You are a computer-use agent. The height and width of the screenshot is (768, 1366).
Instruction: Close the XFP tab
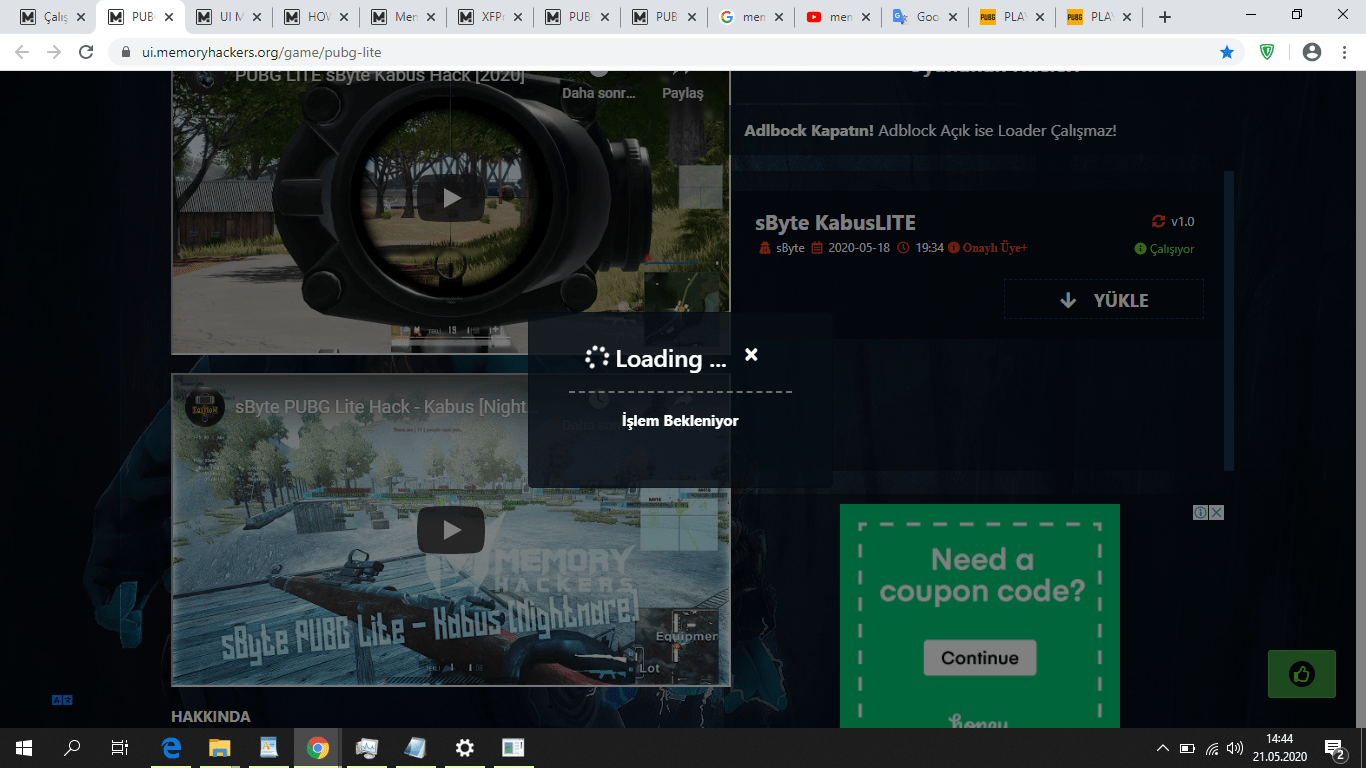click(x=519, y=17)
